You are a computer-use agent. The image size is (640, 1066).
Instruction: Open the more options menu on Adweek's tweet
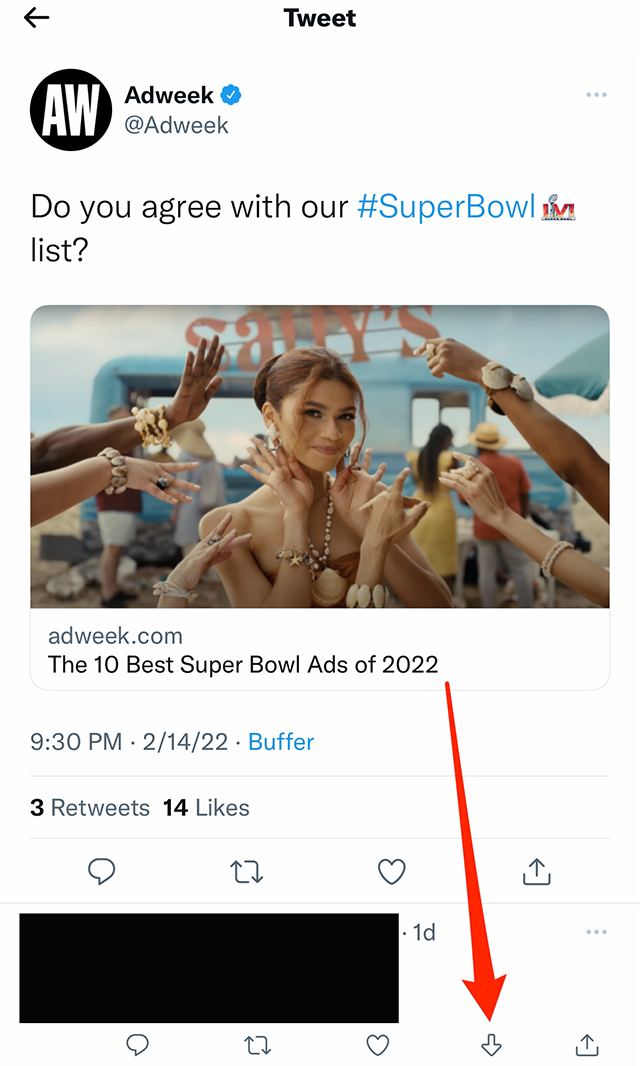[596, 94]
